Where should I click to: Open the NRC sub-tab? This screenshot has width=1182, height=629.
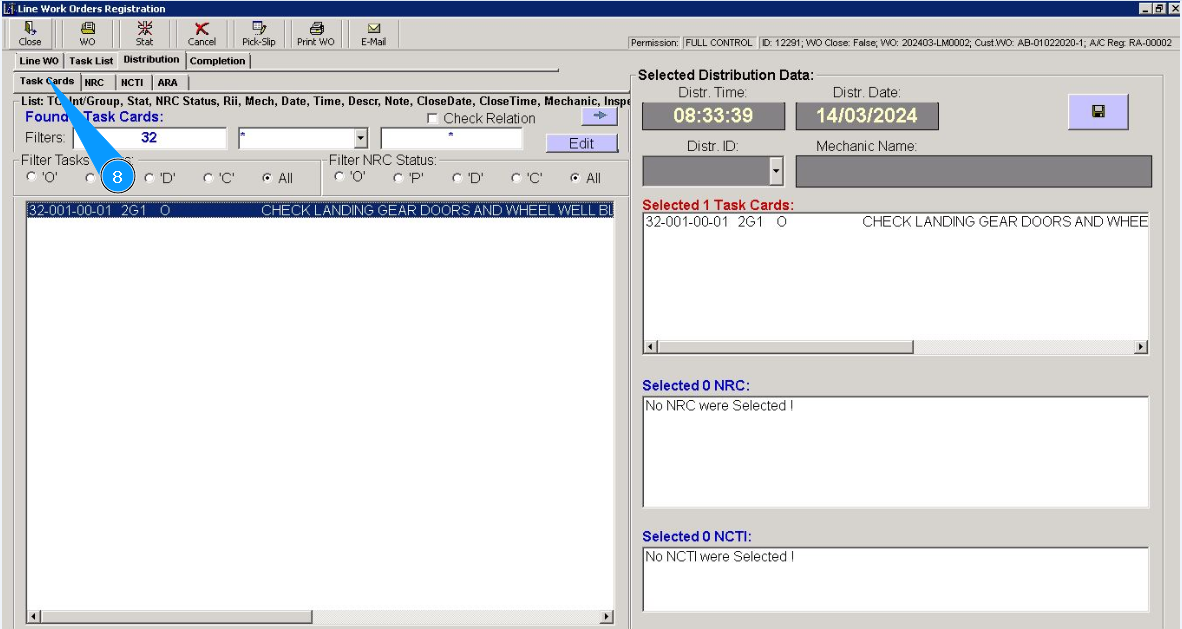[x=94, y=82]
